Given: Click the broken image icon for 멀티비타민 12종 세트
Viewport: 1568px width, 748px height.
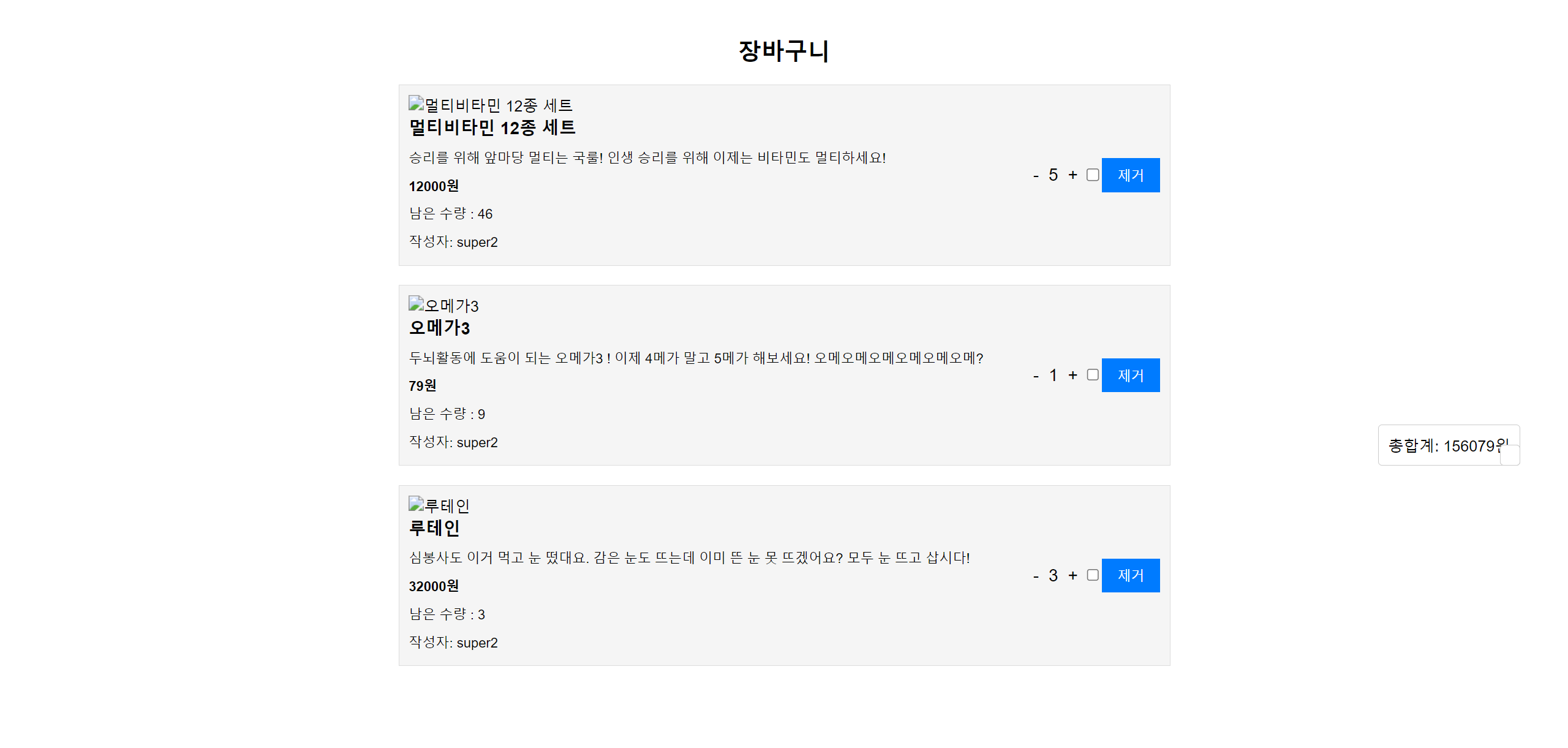Looking at the screenshot, I should coord(417,104).
